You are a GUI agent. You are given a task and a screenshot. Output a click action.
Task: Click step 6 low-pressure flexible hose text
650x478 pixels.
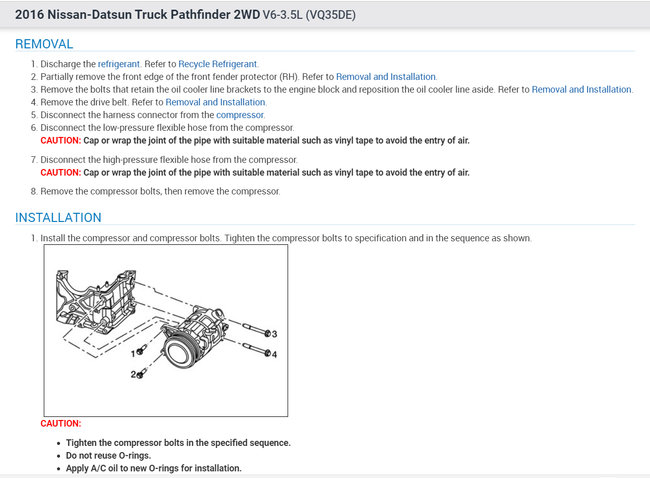coord(167,128)
